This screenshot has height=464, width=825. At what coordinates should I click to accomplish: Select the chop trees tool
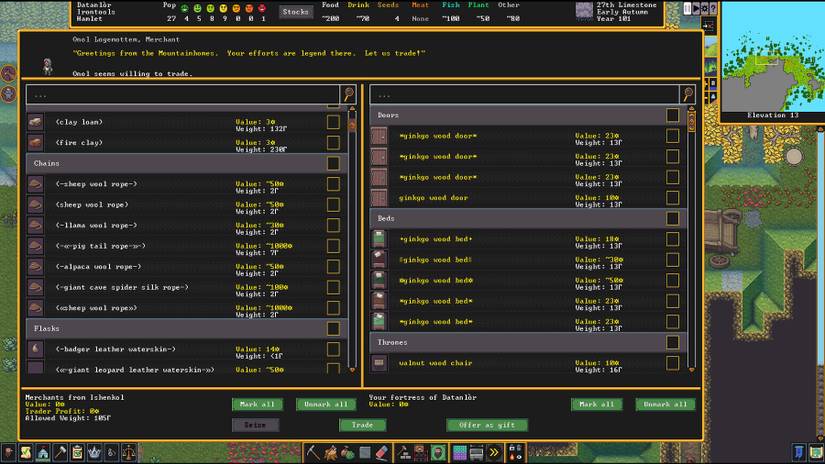tap(330, 452)
